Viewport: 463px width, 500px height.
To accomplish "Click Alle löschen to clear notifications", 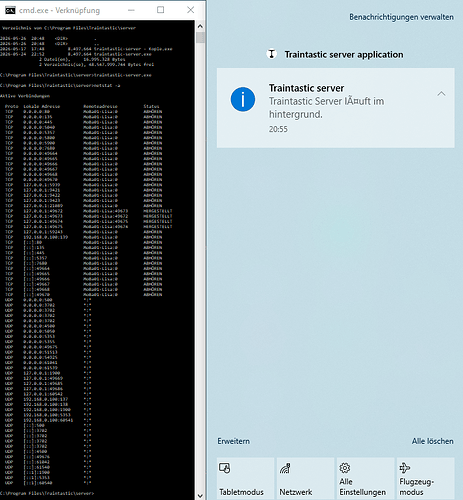I will (x=432, y=441).
